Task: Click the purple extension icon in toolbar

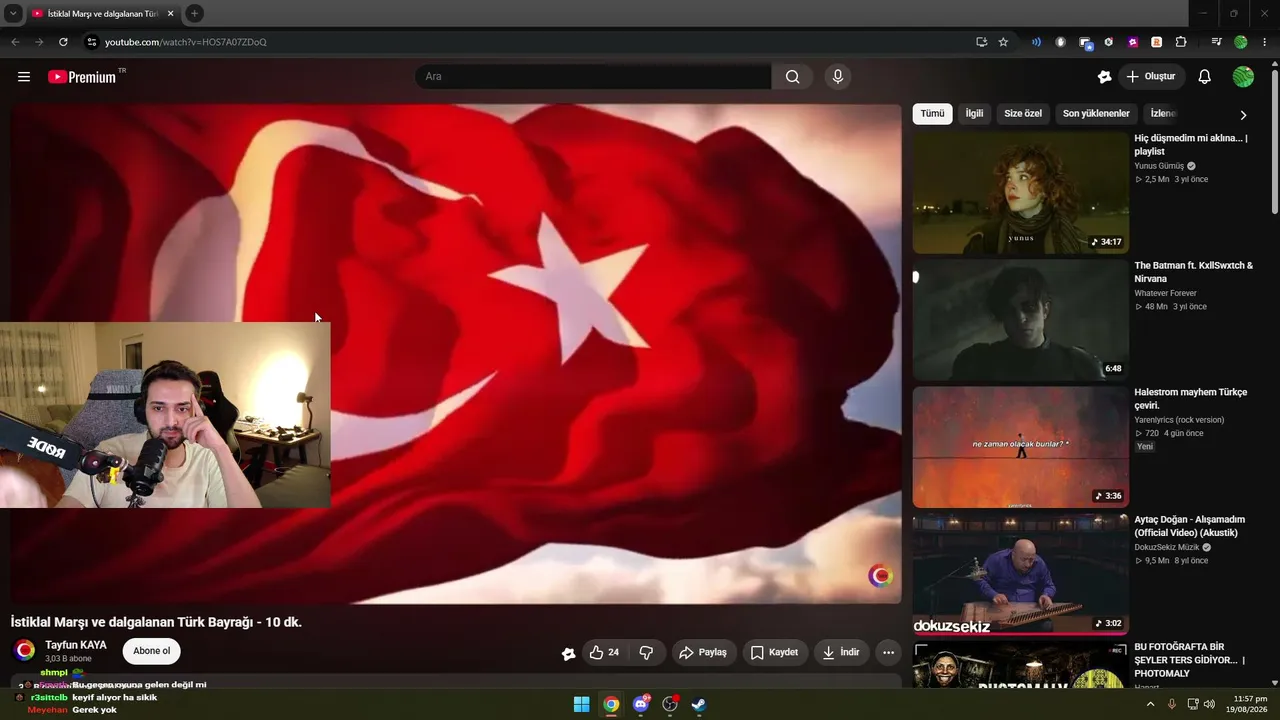Action: point(1133,42)
